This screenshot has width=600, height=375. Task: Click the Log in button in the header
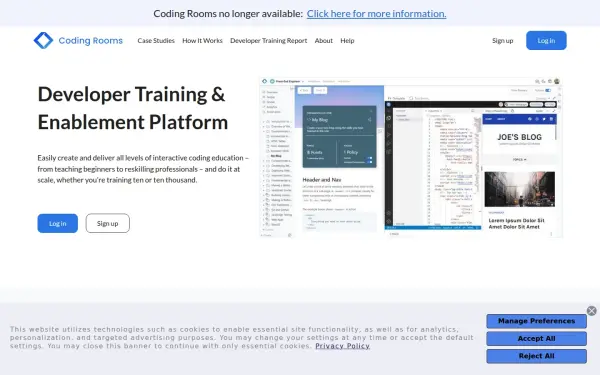[546, 41]
